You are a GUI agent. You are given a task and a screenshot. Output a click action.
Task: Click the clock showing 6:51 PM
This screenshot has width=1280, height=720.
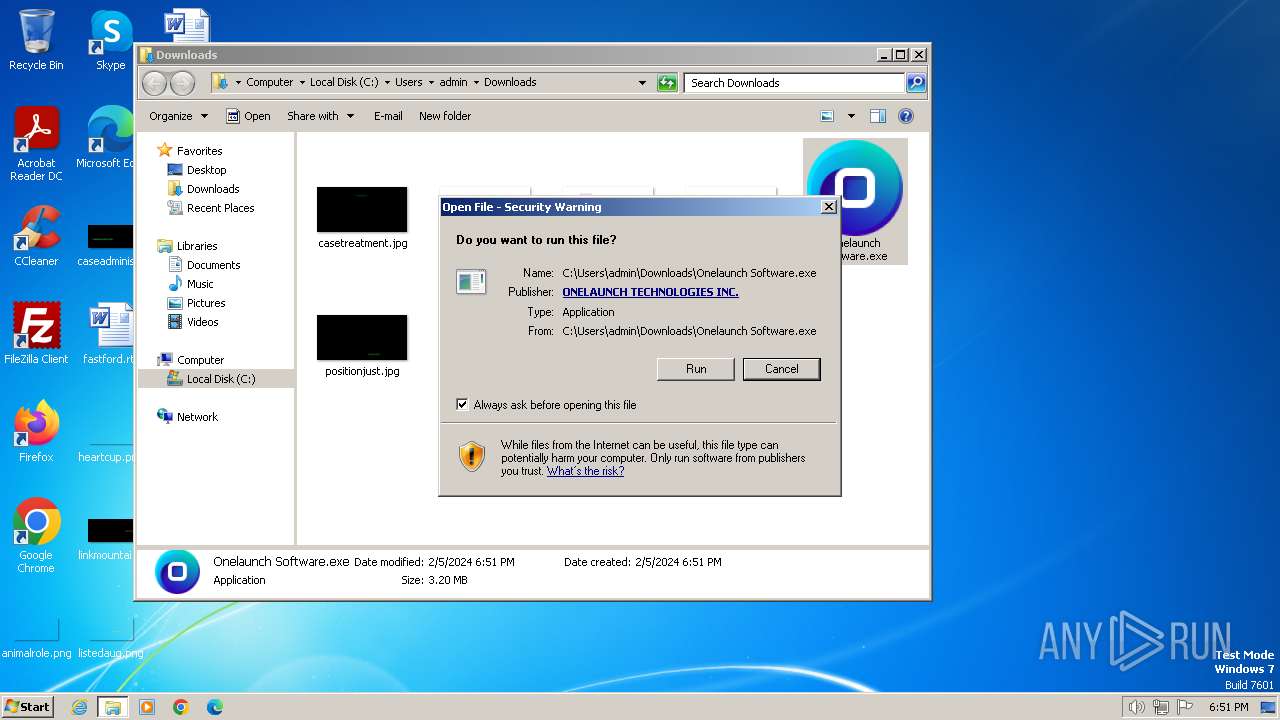coord(1229,707)
